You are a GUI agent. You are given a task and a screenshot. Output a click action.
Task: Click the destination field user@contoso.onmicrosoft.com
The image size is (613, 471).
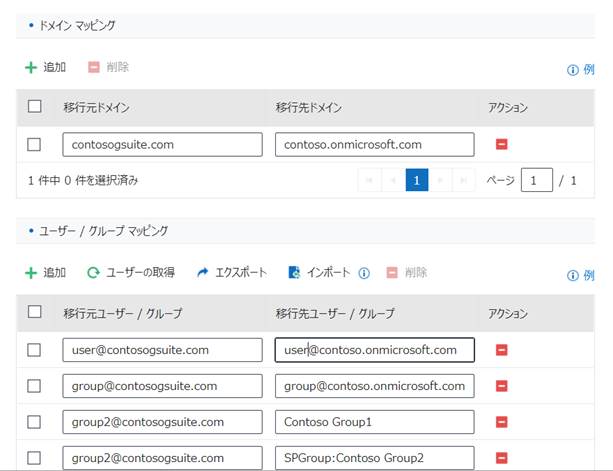pyautogui.click(x=375, y=350)
